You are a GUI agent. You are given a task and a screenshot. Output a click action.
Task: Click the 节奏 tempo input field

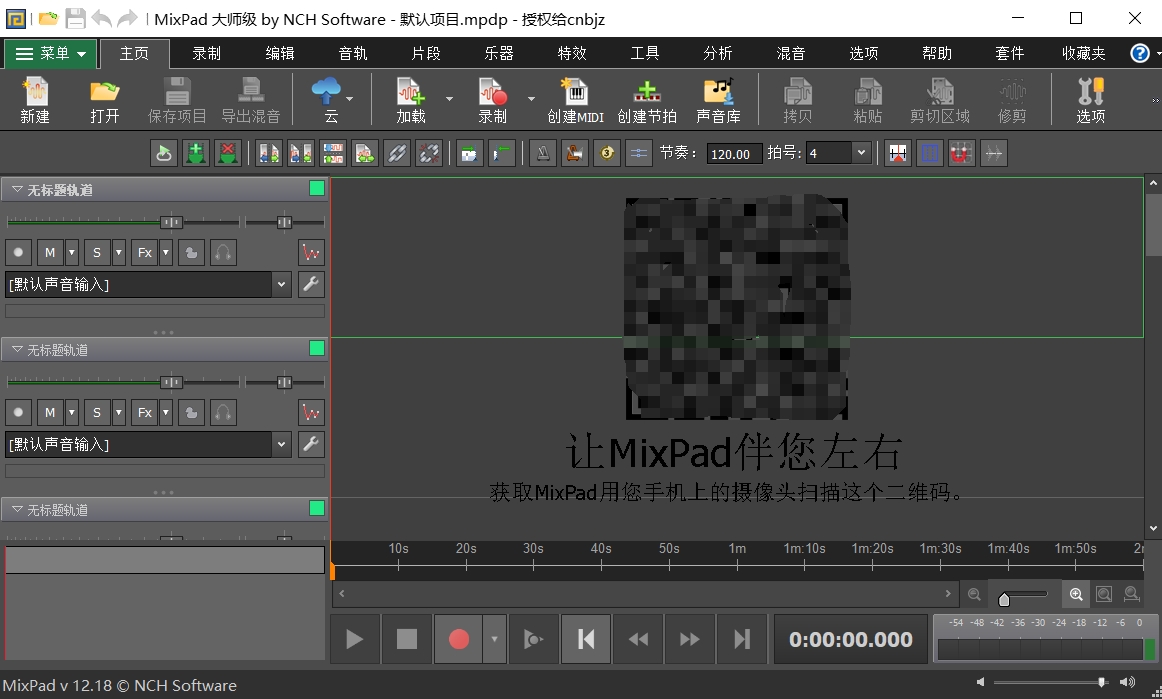pyautogui.click(x=734, y=153)
